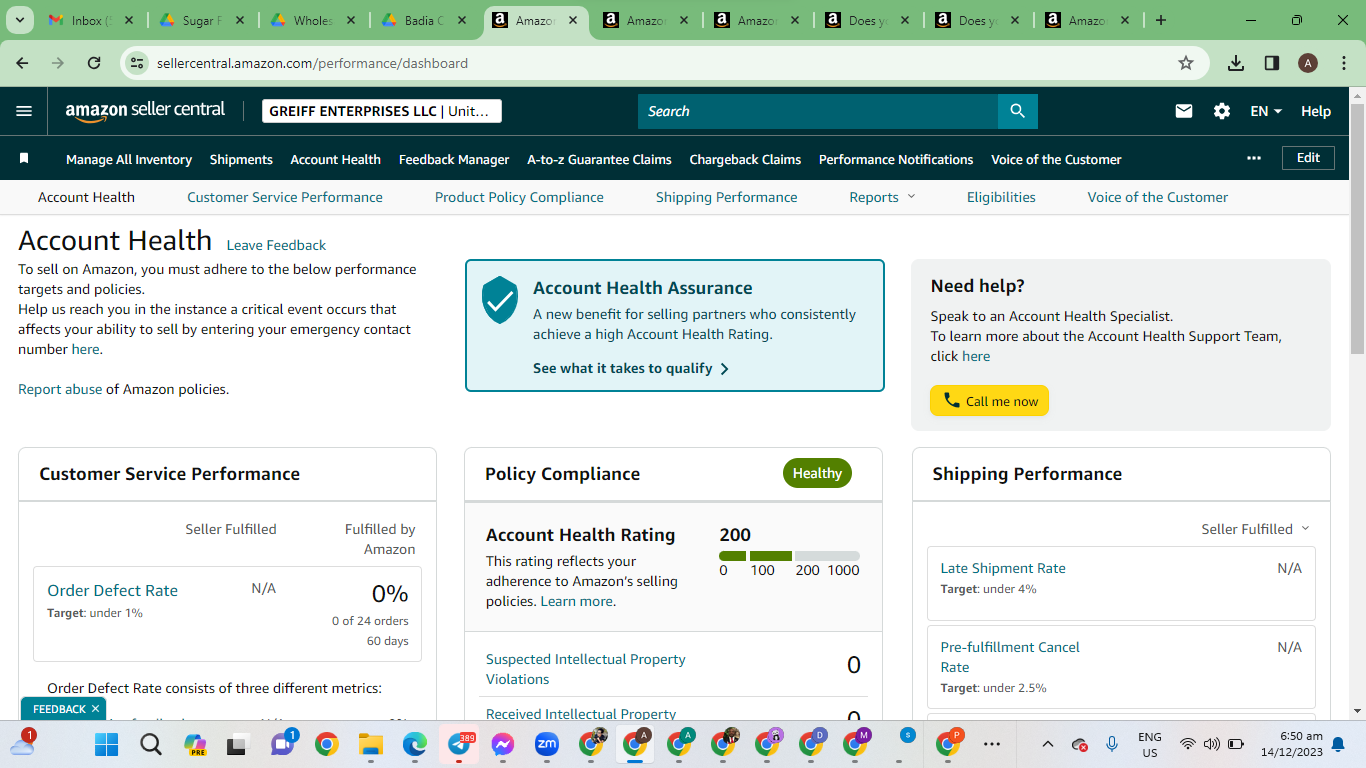This screenshot has height=768, width=1366.
Task: Switch to Shipping Performance tab
Action: point(727,197)
